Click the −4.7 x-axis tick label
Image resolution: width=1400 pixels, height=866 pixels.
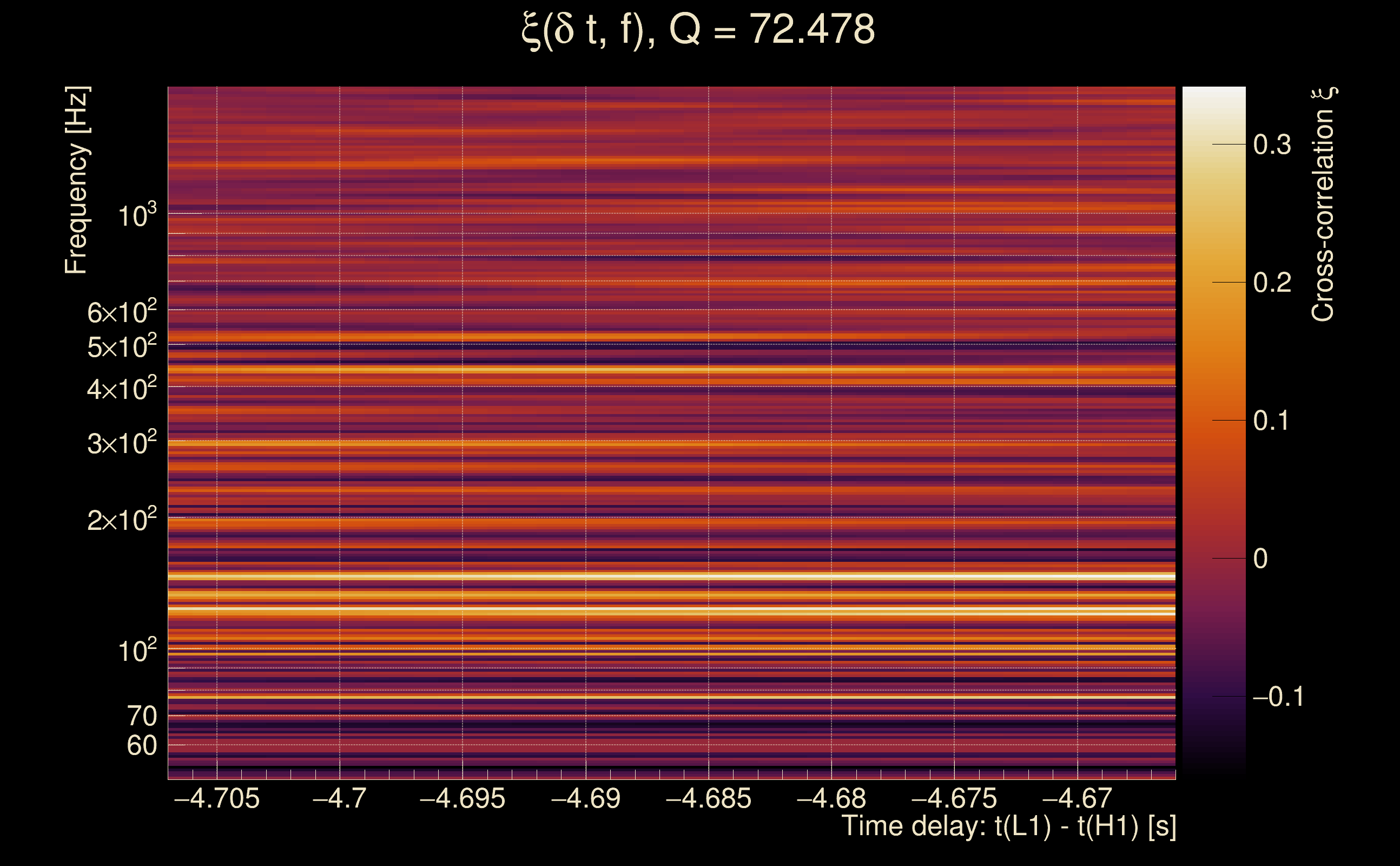pyautogui.click(x=339, y=798)
